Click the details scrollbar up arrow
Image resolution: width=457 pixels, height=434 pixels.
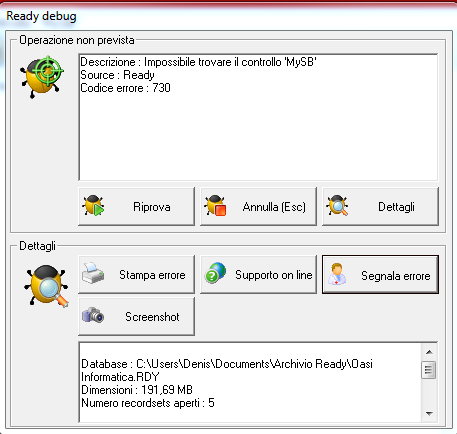pos(429,352)
